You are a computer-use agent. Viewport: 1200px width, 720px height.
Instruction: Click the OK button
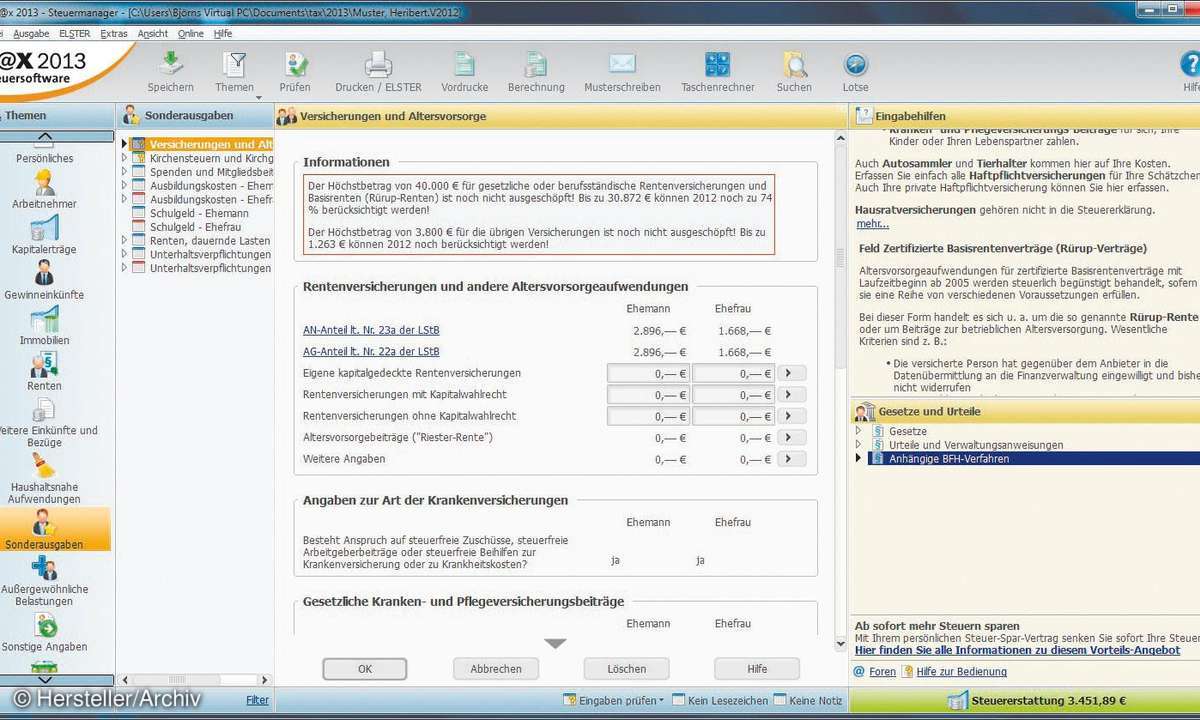[x=364, y=669]
